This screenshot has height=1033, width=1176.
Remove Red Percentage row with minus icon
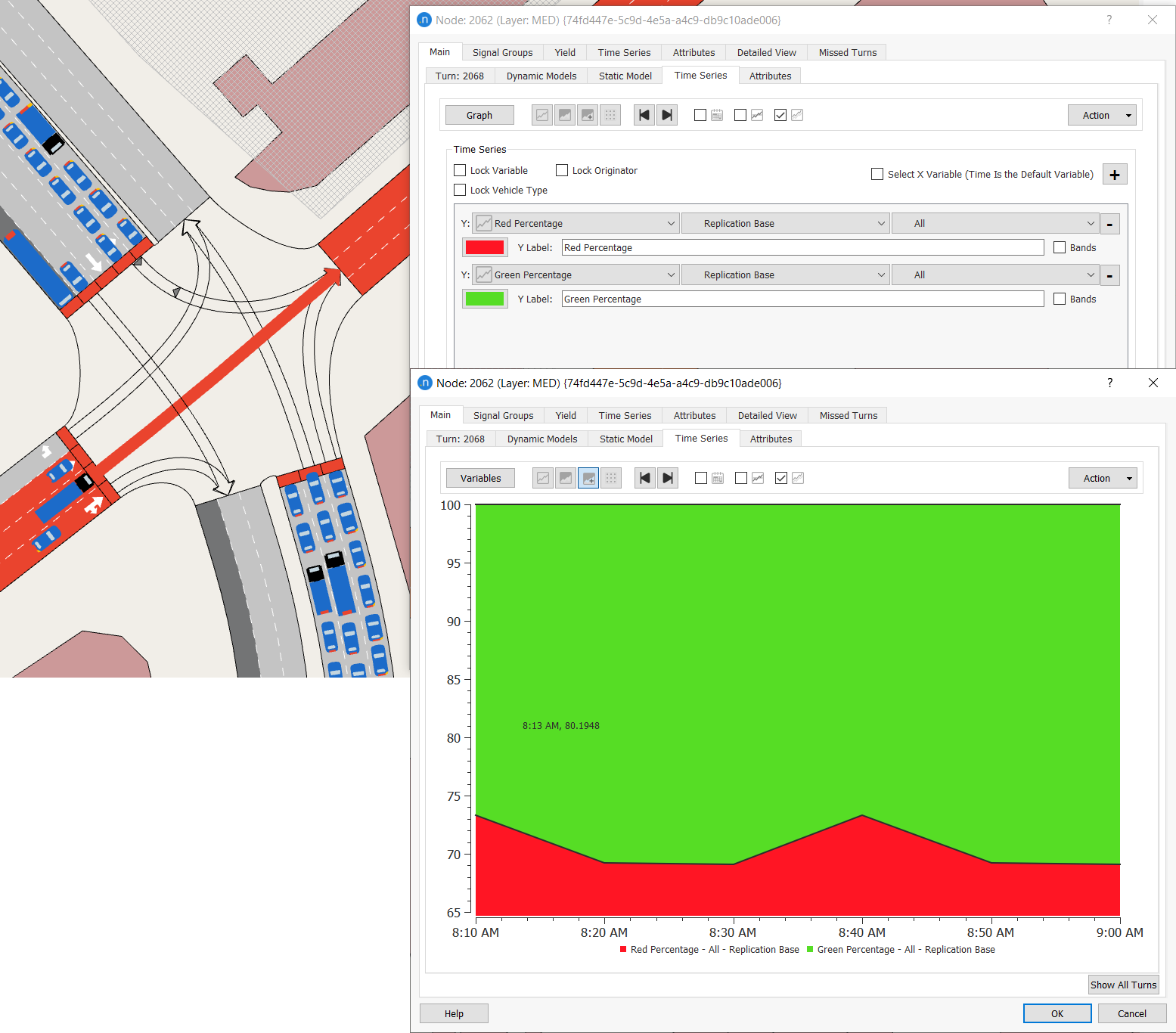(x=1109, y=224)
